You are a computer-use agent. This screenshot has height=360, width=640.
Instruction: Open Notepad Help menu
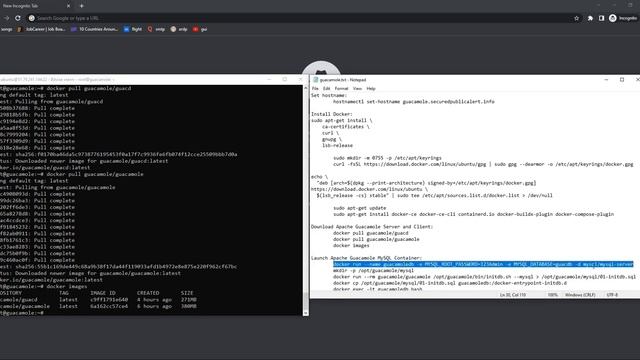(x=371, y=88)
